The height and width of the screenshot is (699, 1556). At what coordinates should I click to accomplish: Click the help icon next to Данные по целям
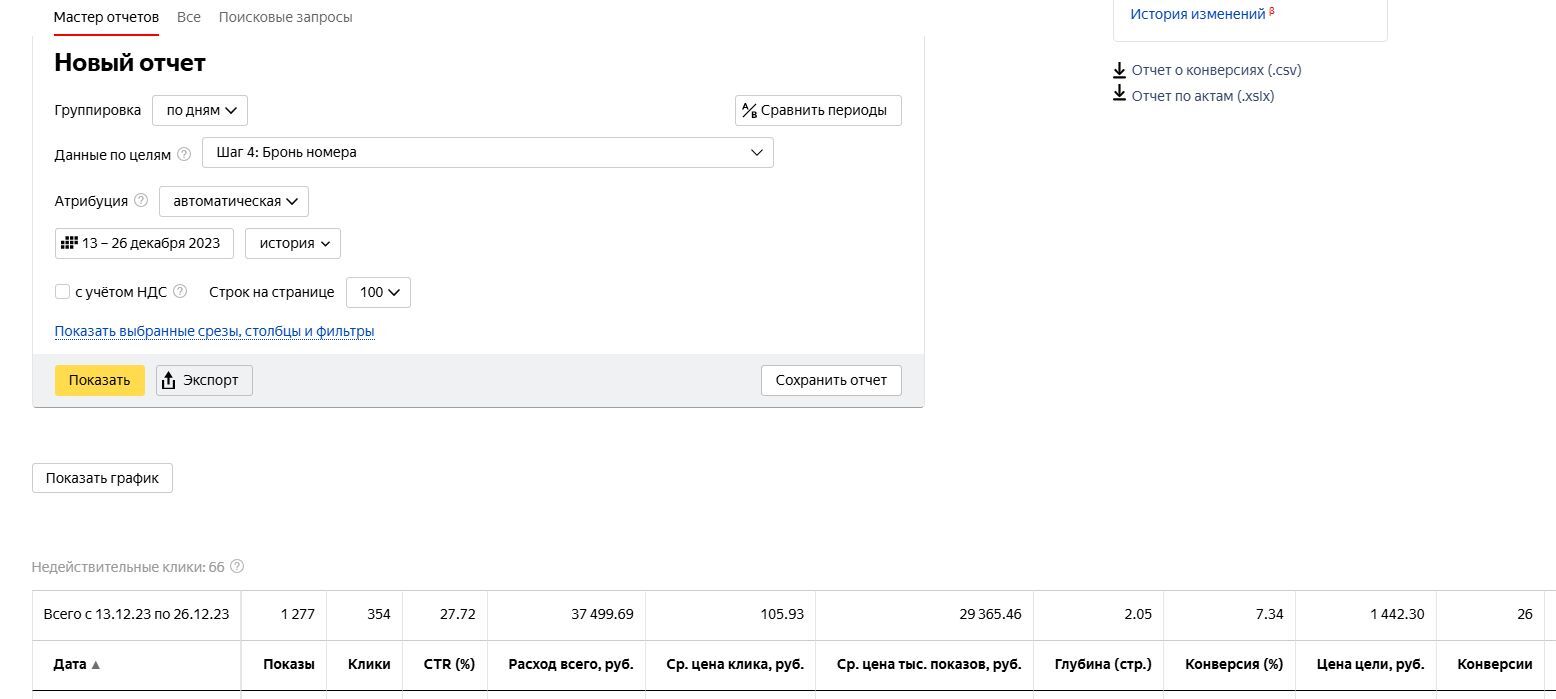click(184, 154)
